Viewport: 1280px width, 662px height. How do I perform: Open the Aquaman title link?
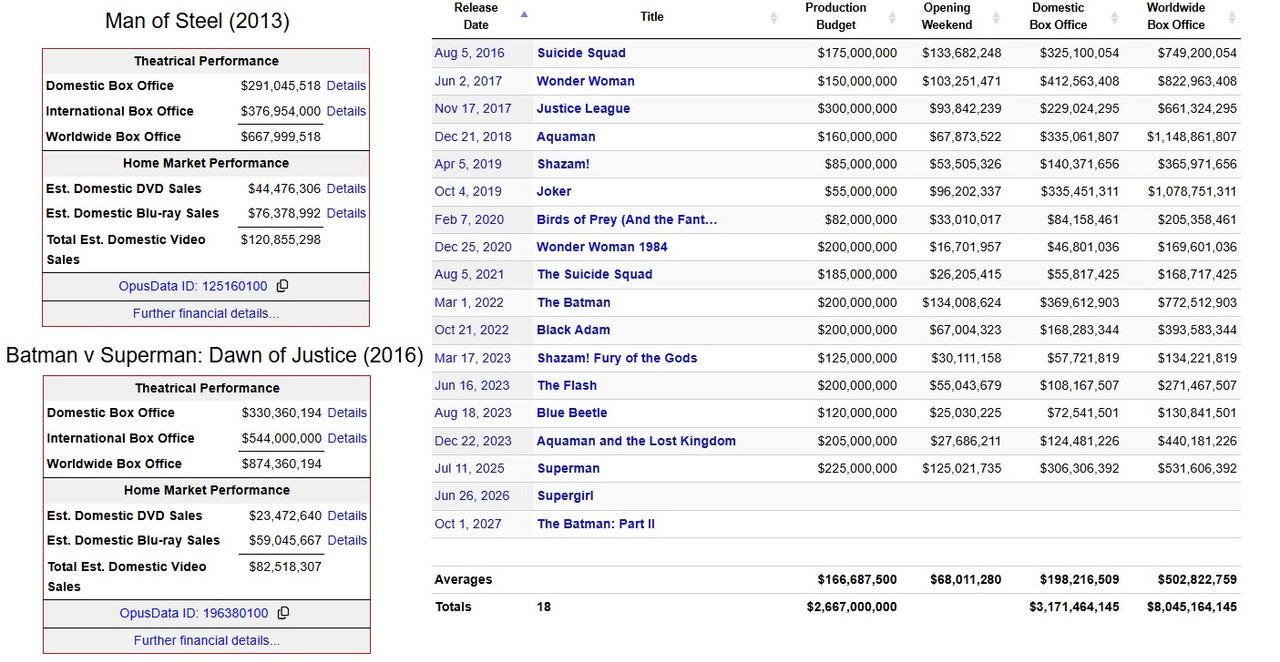(566, 136)
